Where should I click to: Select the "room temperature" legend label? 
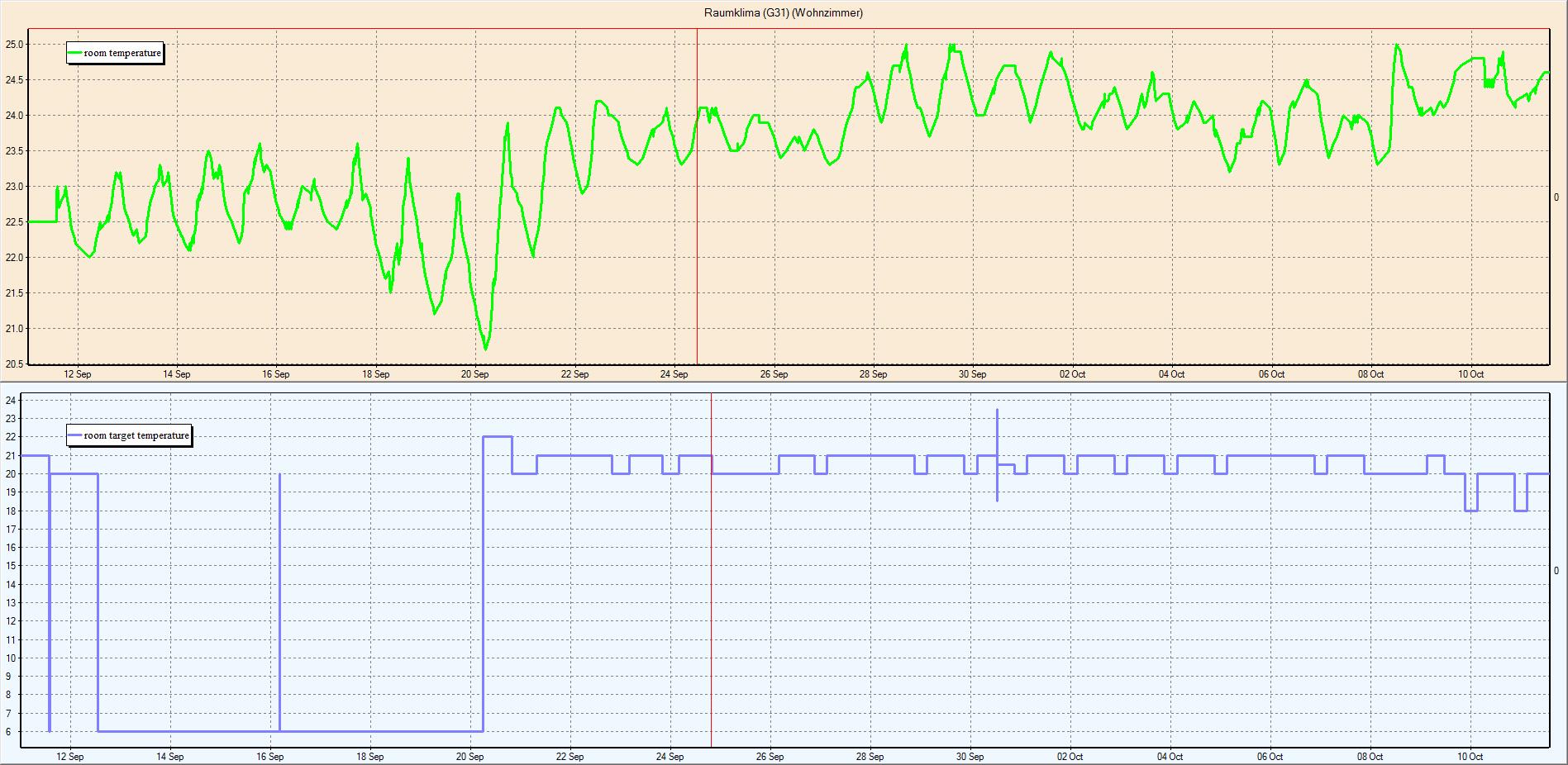pyautogui.click(x=122, y=53)
